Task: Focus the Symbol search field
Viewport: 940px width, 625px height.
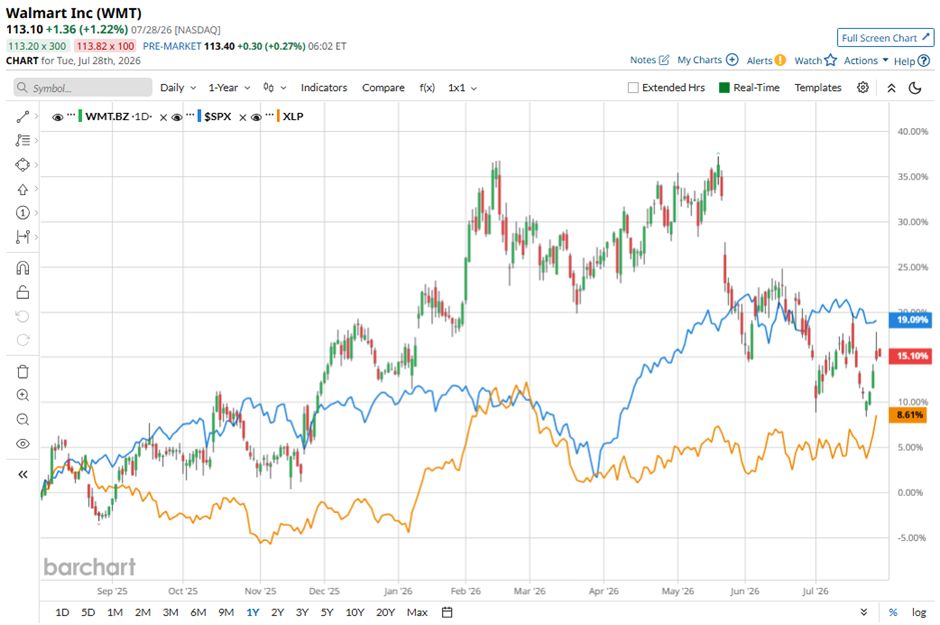Action: [83, 87]
